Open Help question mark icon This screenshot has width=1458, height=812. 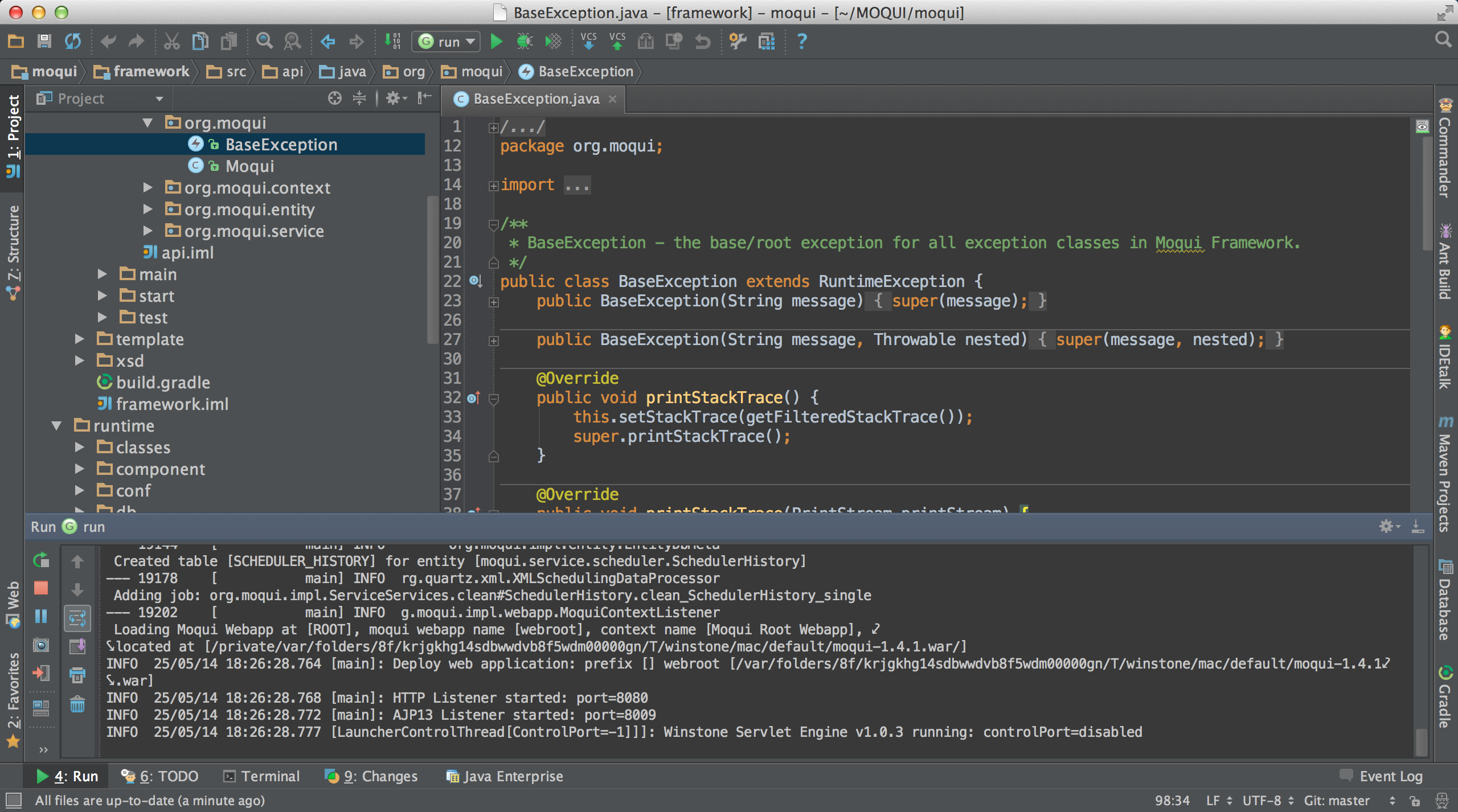click(802, 41)
